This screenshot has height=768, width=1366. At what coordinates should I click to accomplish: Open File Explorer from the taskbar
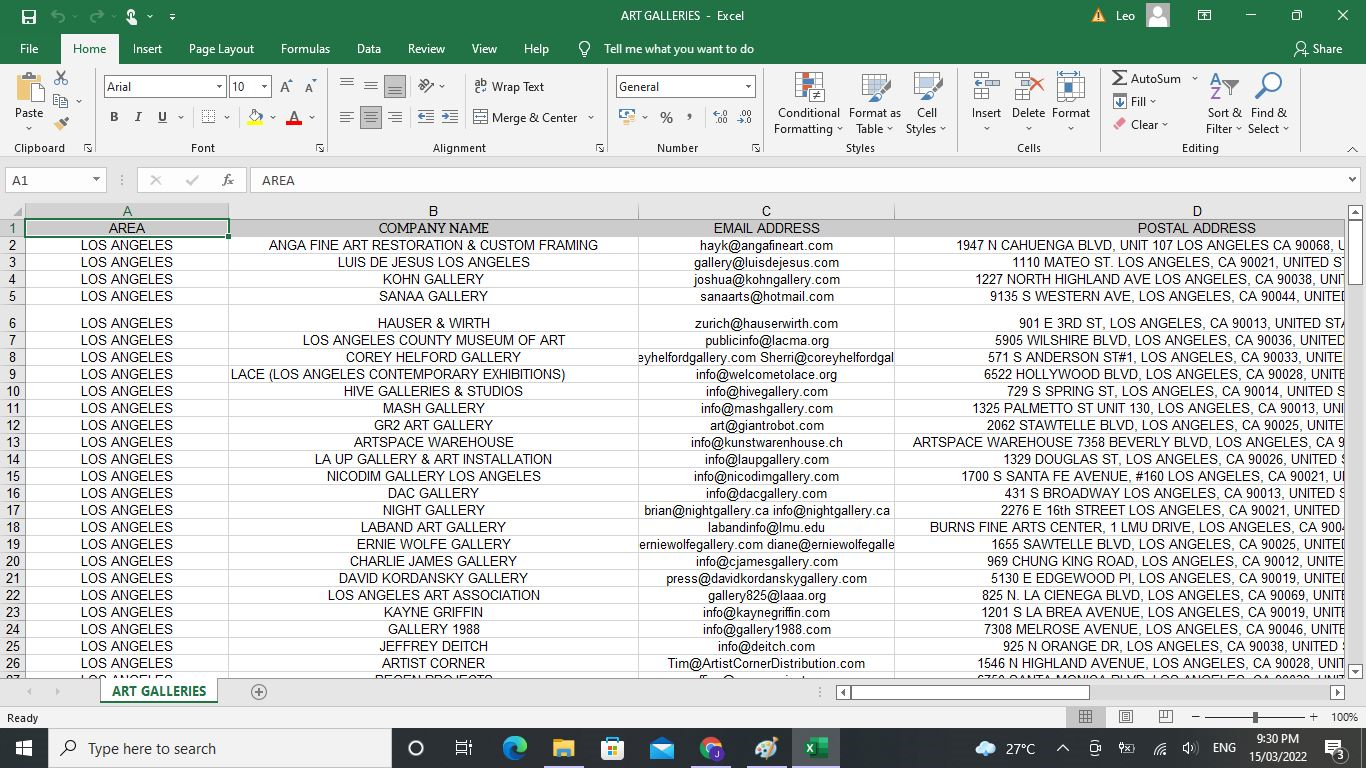point(563,748)
